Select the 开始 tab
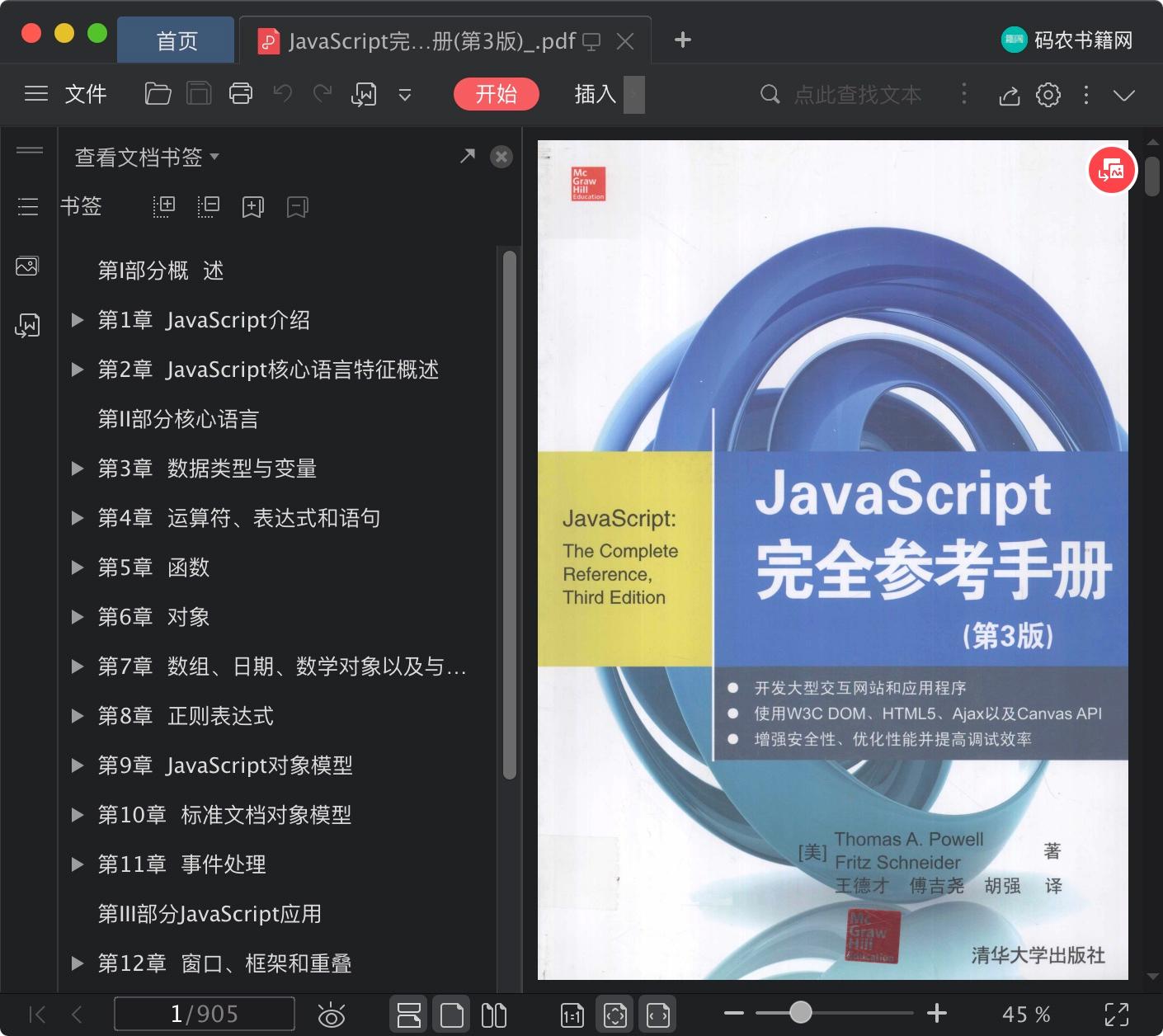This screenshot has height=1036, width=1163. point(497,94)
